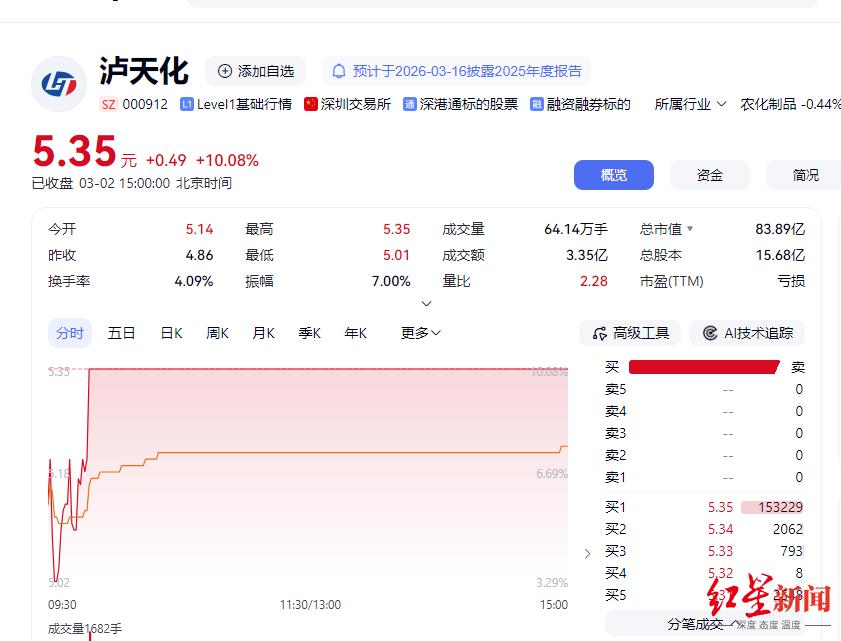Select the 五日 chart tab
841x641 pixels.
121,333
